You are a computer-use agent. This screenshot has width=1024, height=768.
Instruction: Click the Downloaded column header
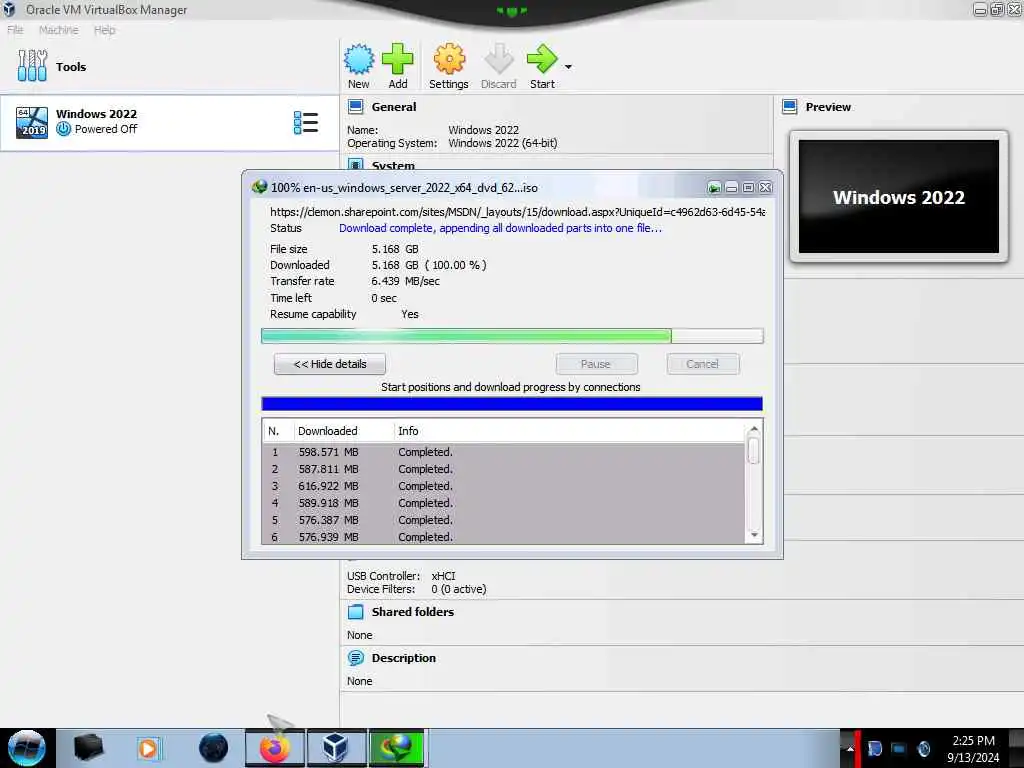point(344,431)
